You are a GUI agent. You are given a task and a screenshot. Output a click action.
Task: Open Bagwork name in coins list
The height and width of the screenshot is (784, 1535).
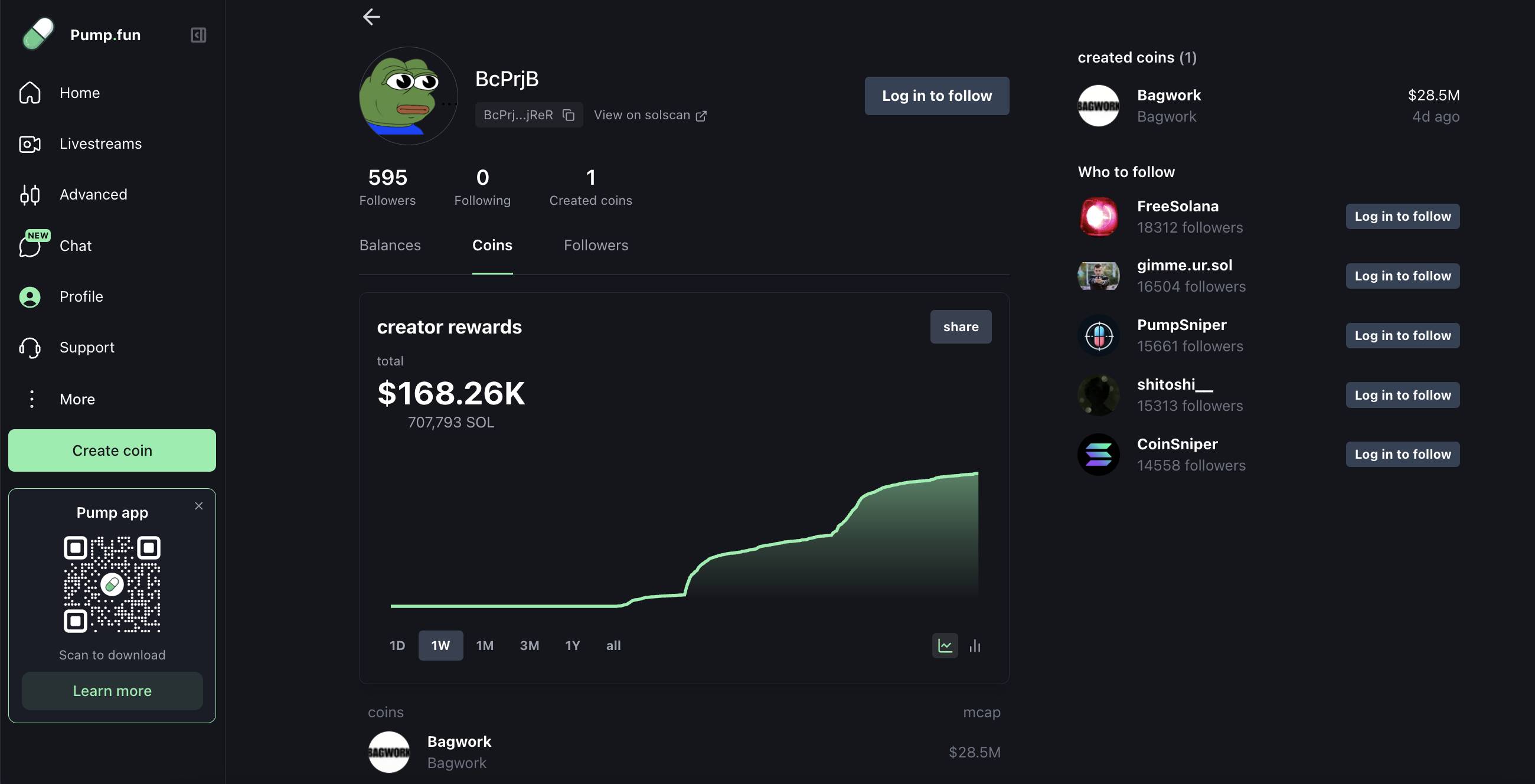click(x=459, y=741)
